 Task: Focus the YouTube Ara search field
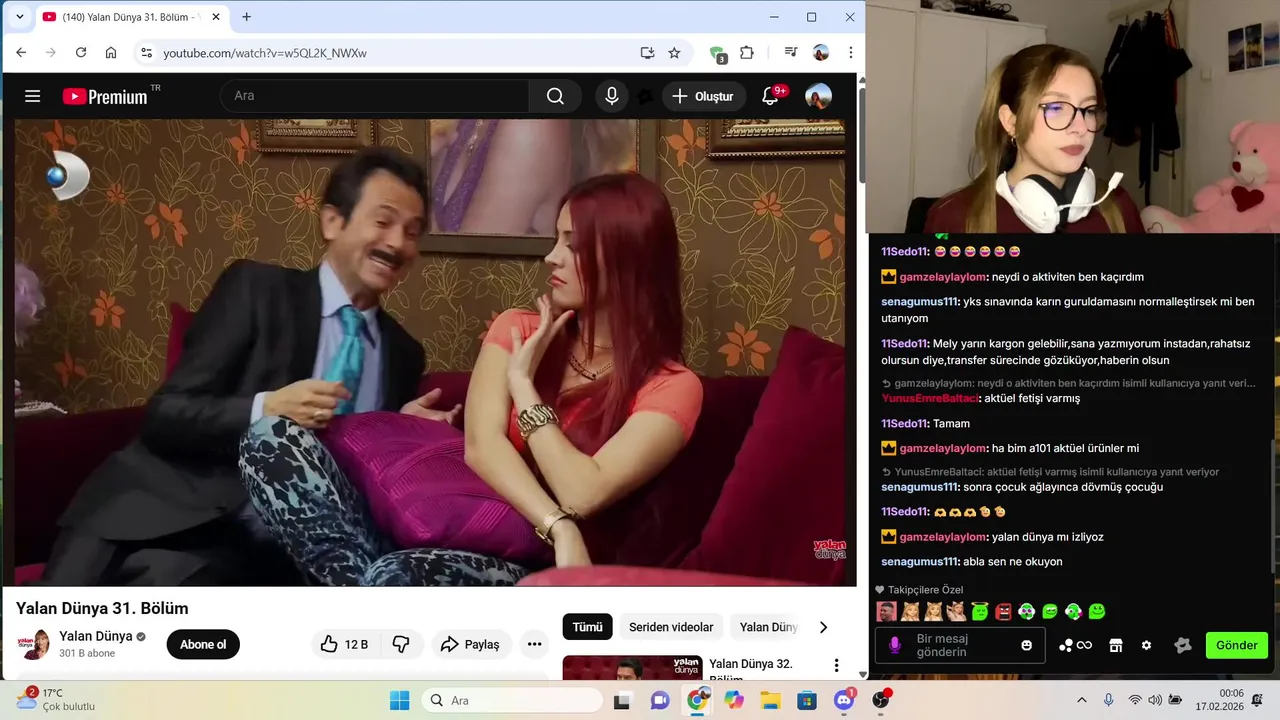click(375, 96)
